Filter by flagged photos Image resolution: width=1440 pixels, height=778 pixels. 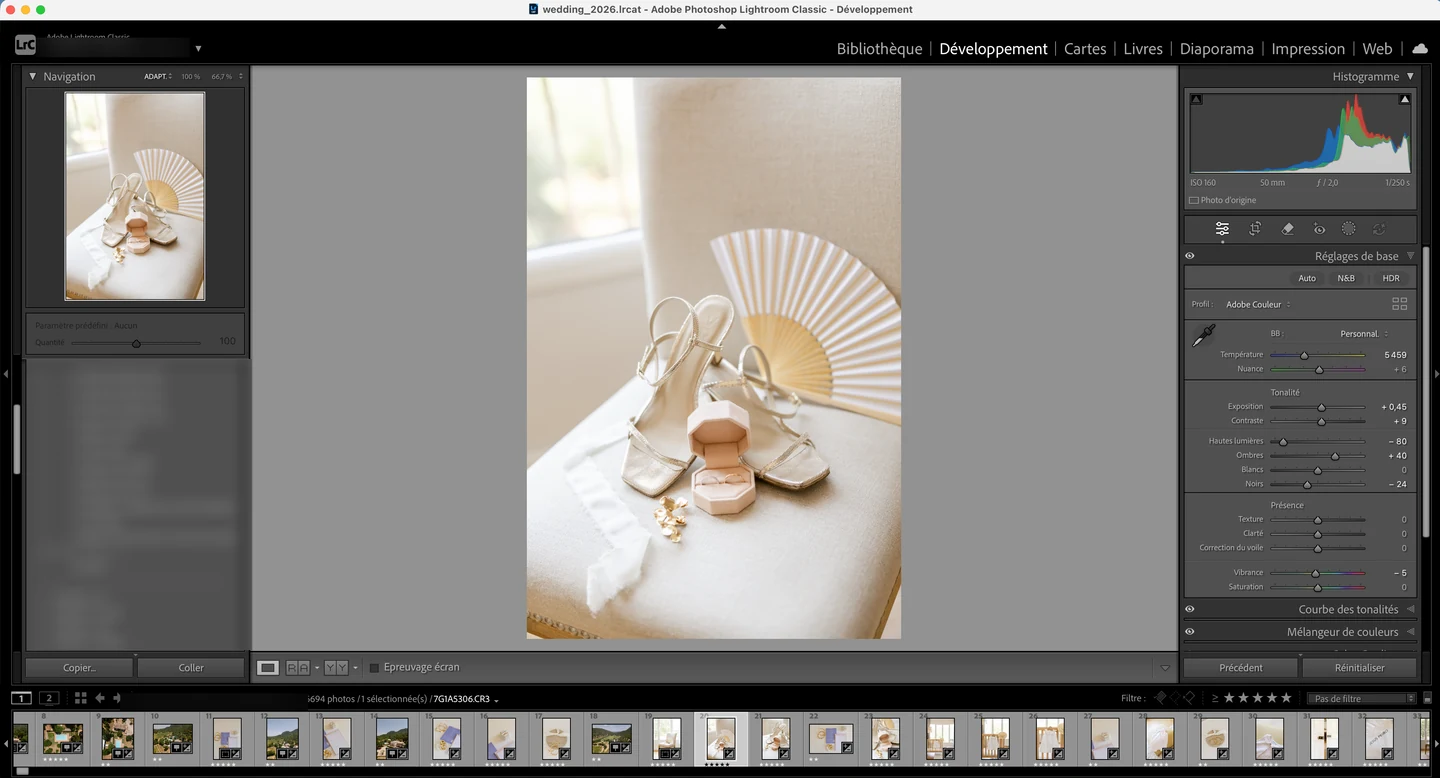pos(1160,698)
